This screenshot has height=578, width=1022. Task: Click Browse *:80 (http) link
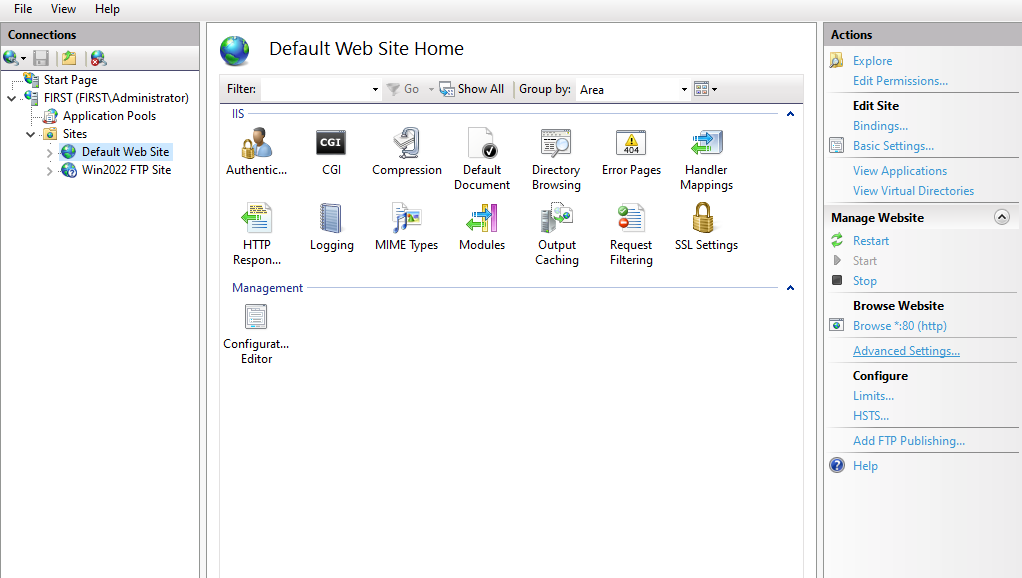[x=899, y=326]
